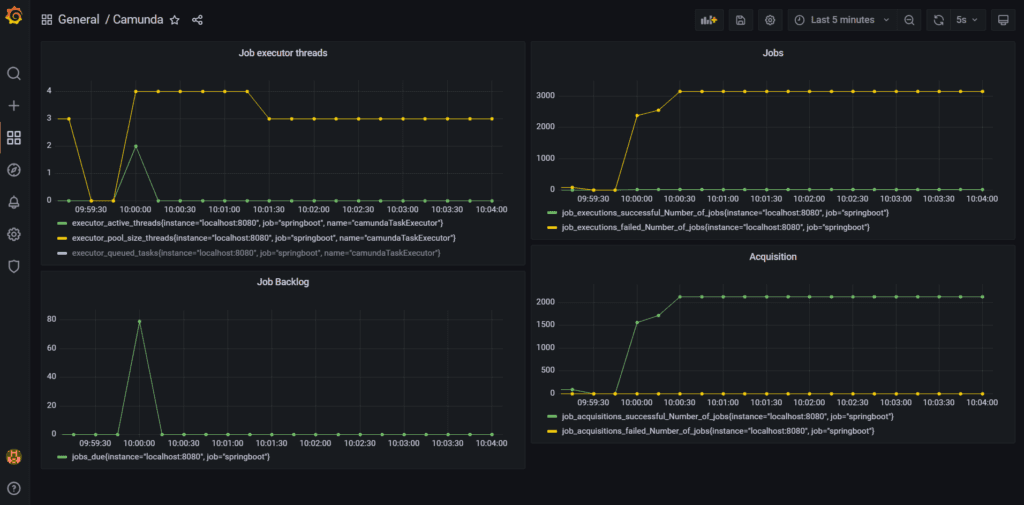This screenshot has width=1024, height=505.
Task: Add a new panel to dashboard
Action: click(x=709, y=20)
